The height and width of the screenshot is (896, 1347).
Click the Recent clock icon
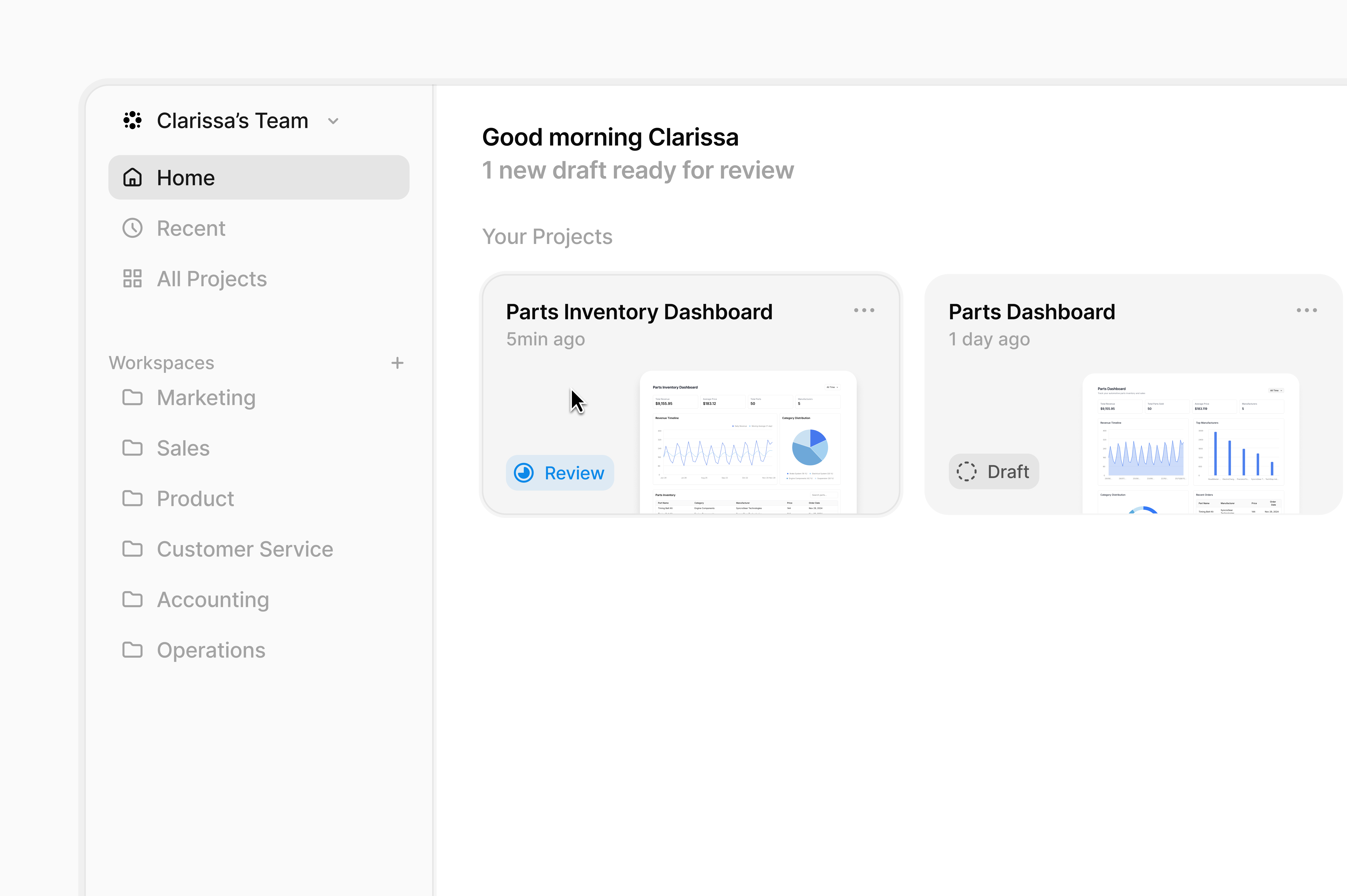[x=132, y=228]
